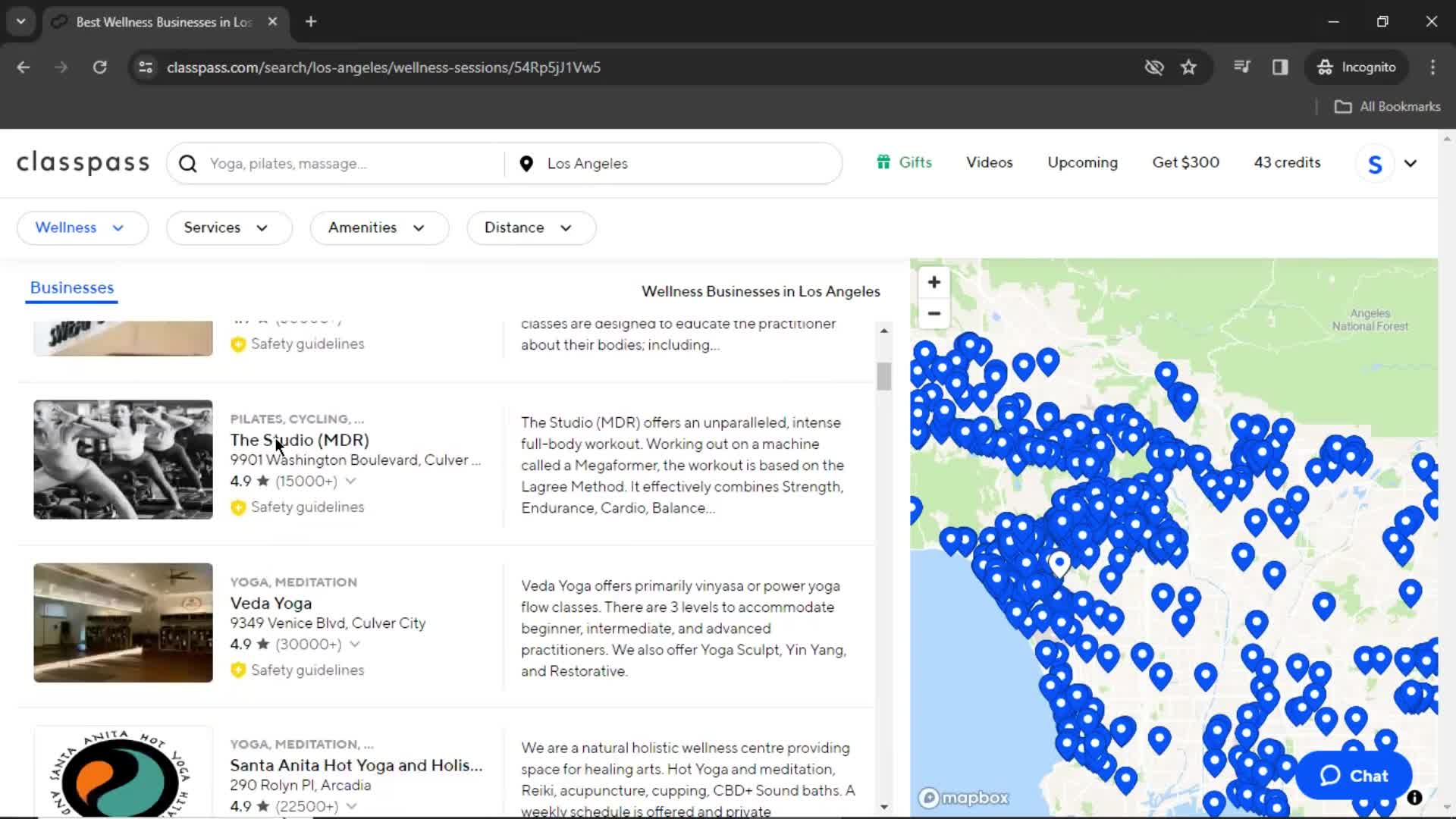Viewport: 1456px width, 819px height.
Task: Click the mapbox logo
Action: coord(963,798)
